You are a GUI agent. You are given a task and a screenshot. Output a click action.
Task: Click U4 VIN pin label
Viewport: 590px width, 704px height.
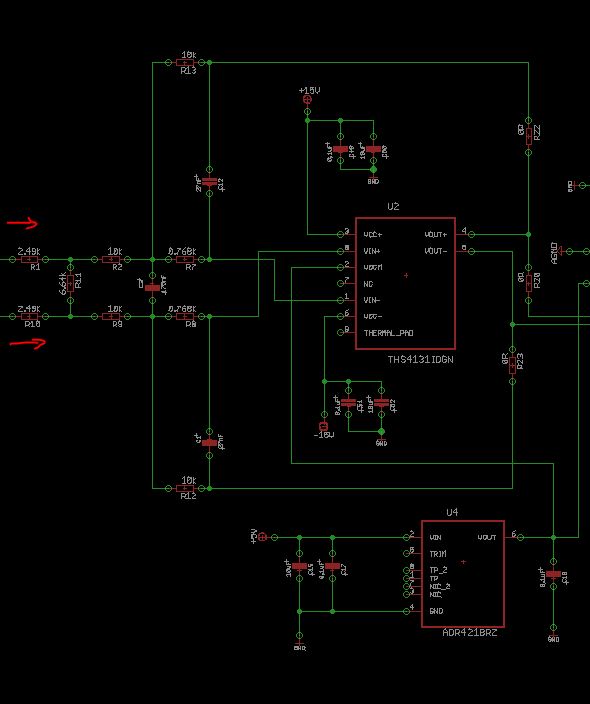pos(435,537)
